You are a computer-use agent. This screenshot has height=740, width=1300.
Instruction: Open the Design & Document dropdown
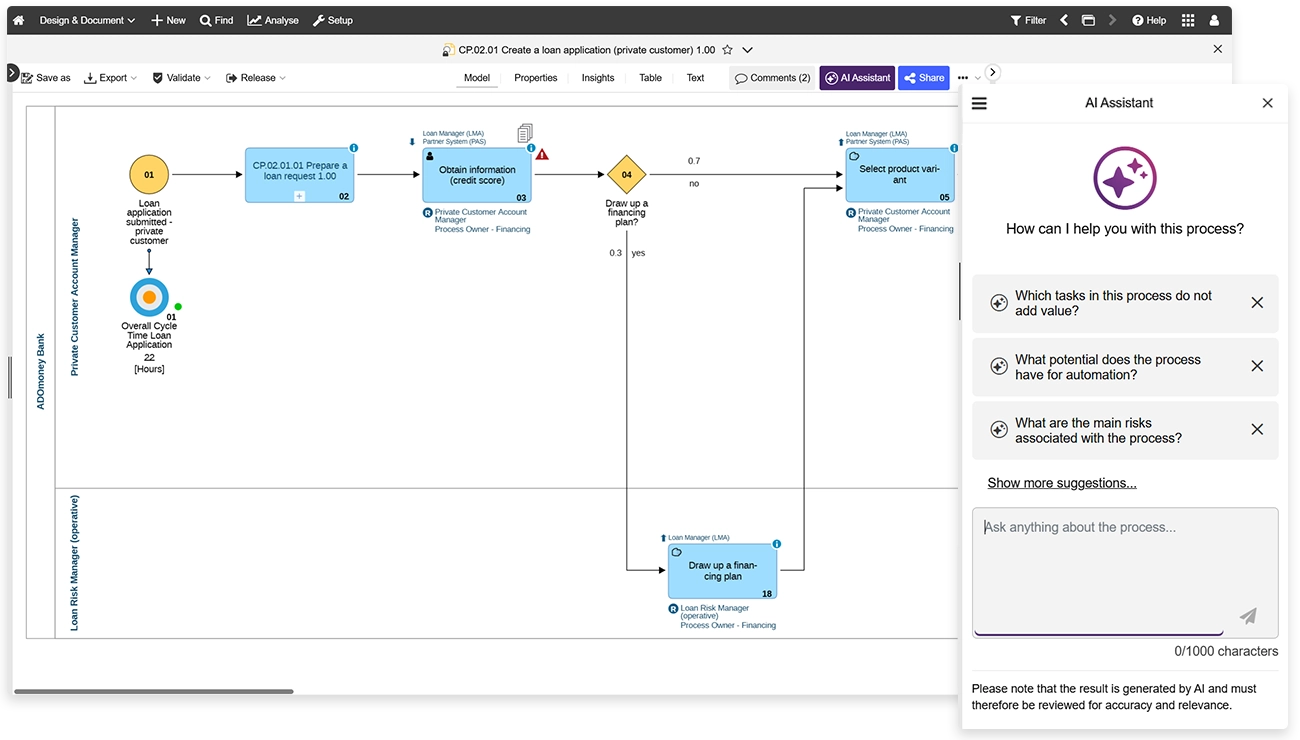87,20
